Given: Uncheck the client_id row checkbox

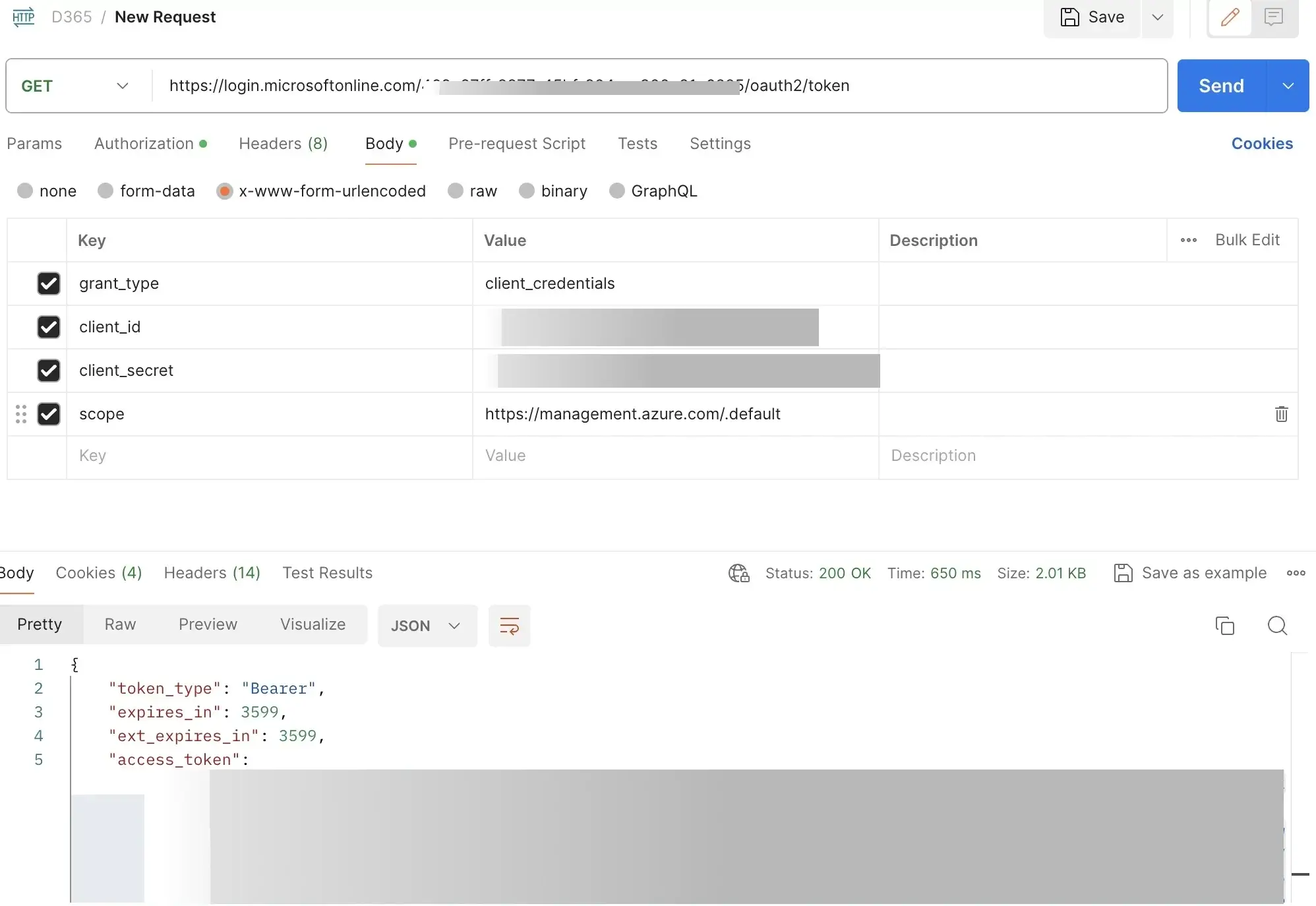Looking at the screenshot, I should [x=49, y=327].
